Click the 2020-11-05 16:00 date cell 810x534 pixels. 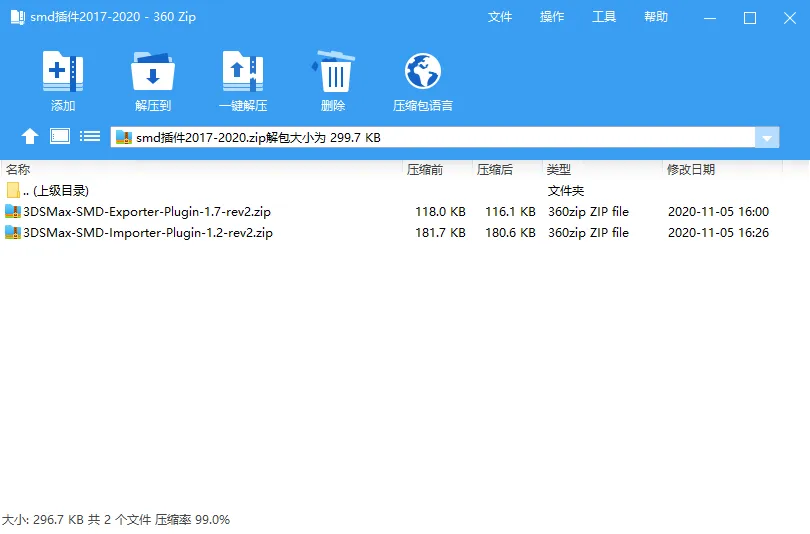719,212
